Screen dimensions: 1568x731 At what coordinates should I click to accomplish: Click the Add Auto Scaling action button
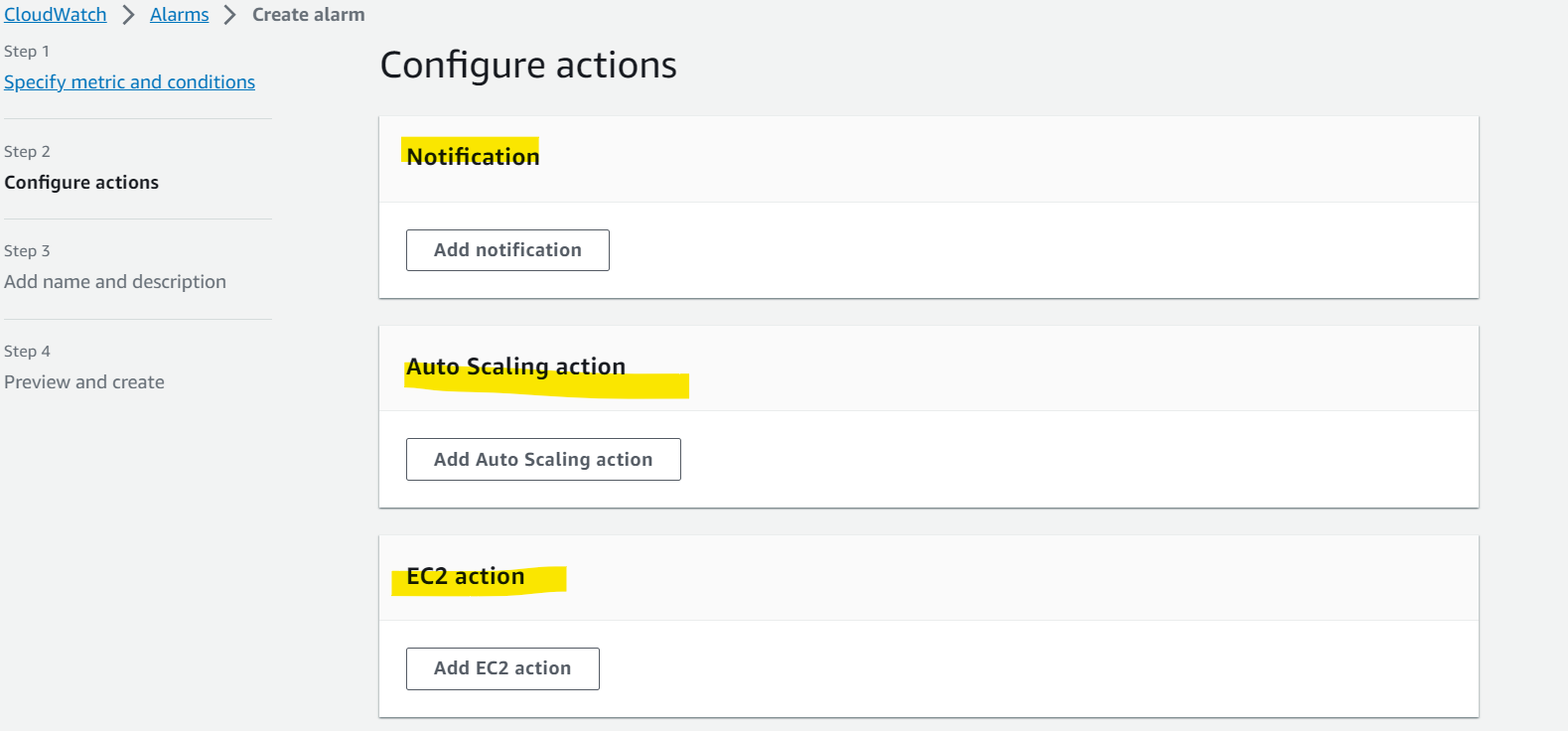tap(543, 460)
